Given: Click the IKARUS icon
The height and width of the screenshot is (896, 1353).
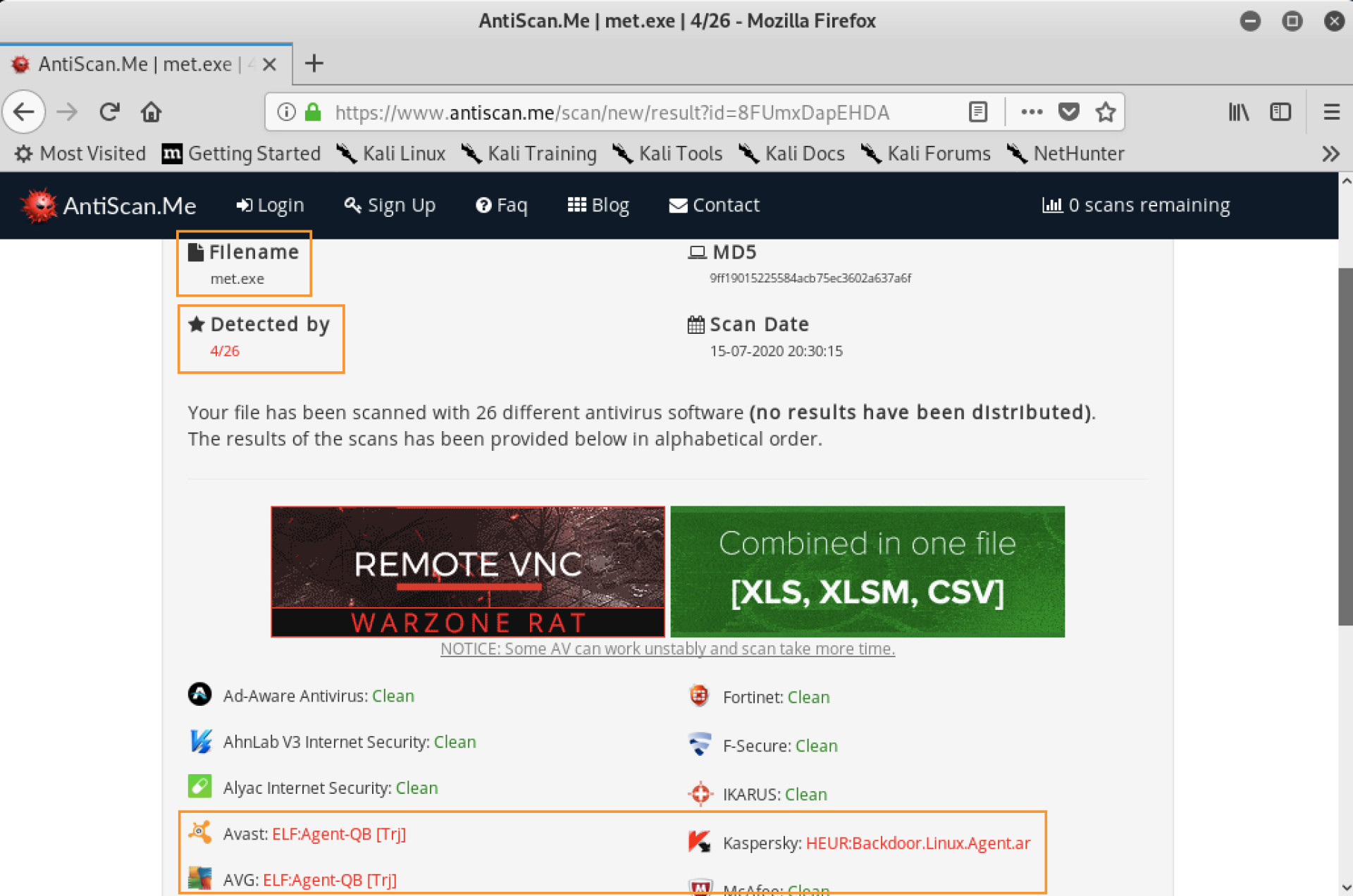Looking at the screenshot, I should point(700,794).
